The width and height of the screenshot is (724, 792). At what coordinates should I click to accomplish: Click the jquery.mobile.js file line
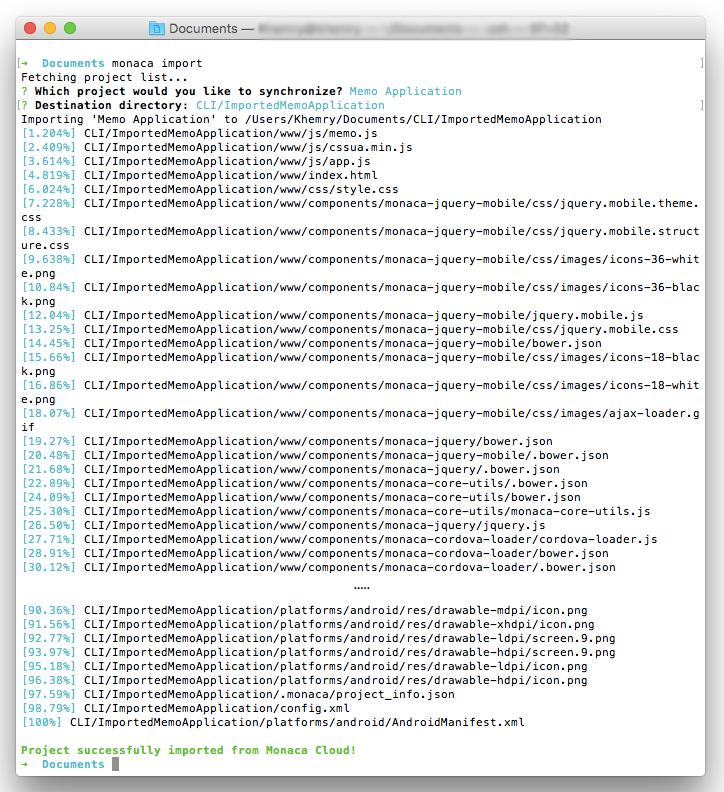pos(332,315)
